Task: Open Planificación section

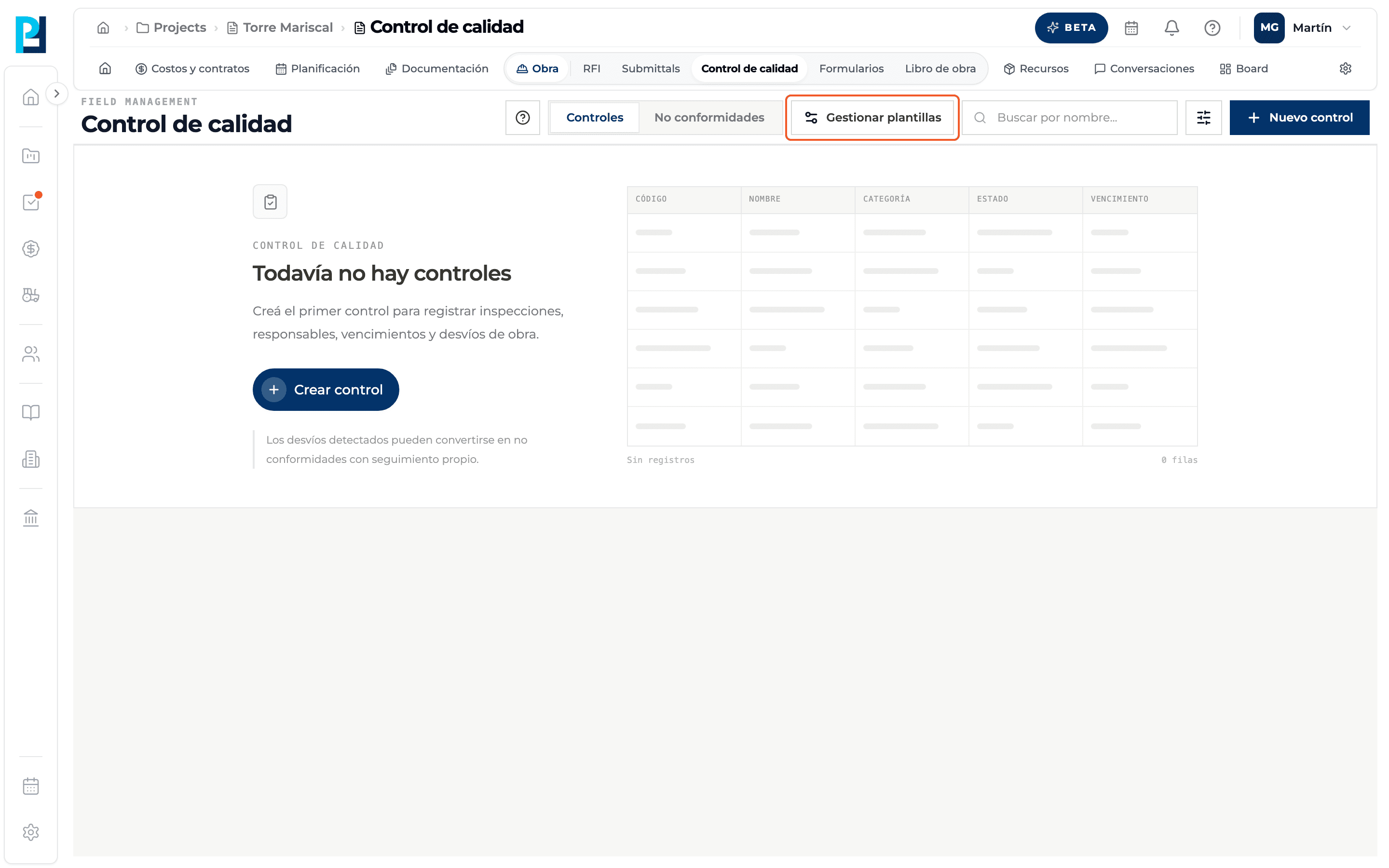Action: [317, 68]
